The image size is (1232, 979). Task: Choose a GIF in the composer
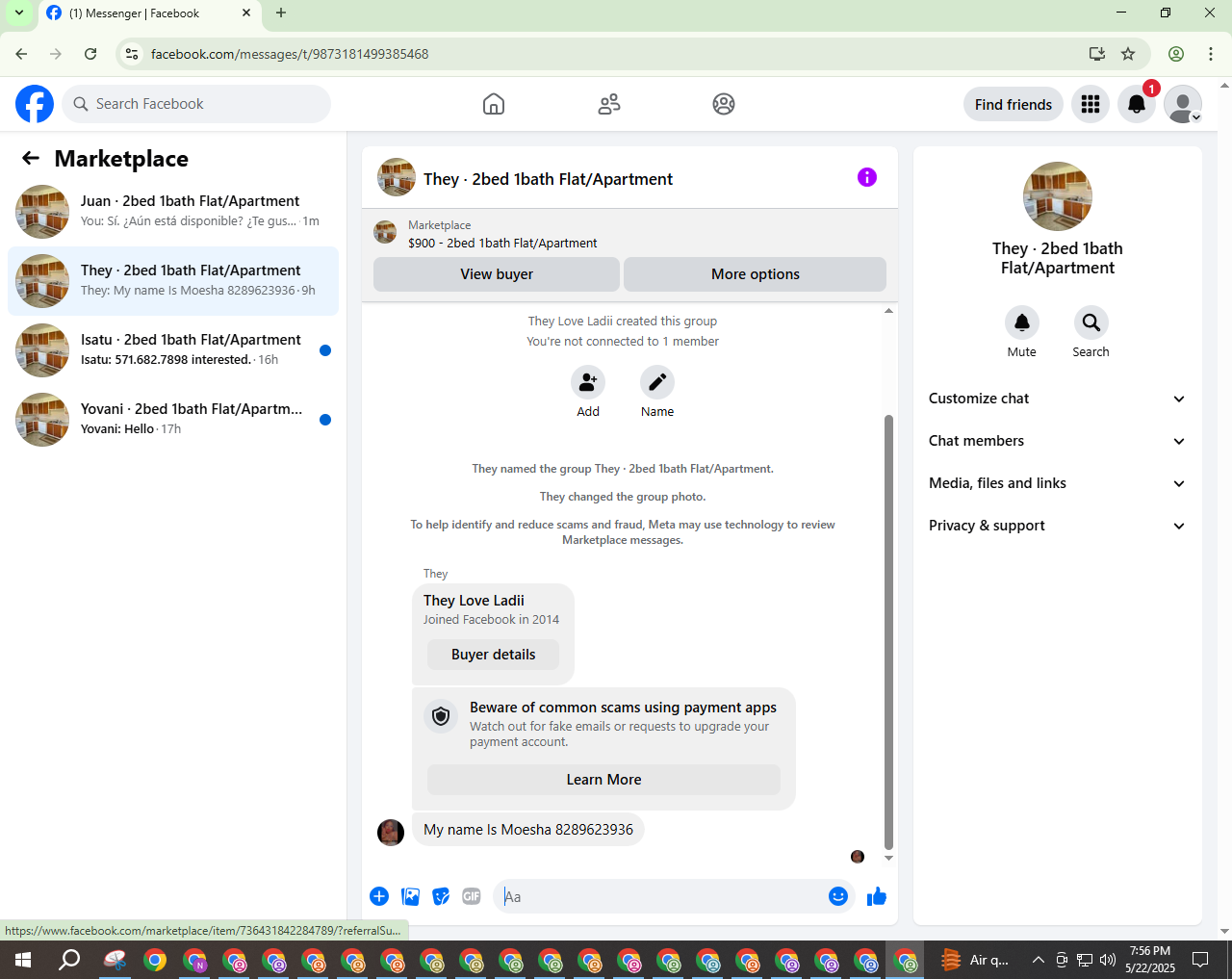point(472,896)
